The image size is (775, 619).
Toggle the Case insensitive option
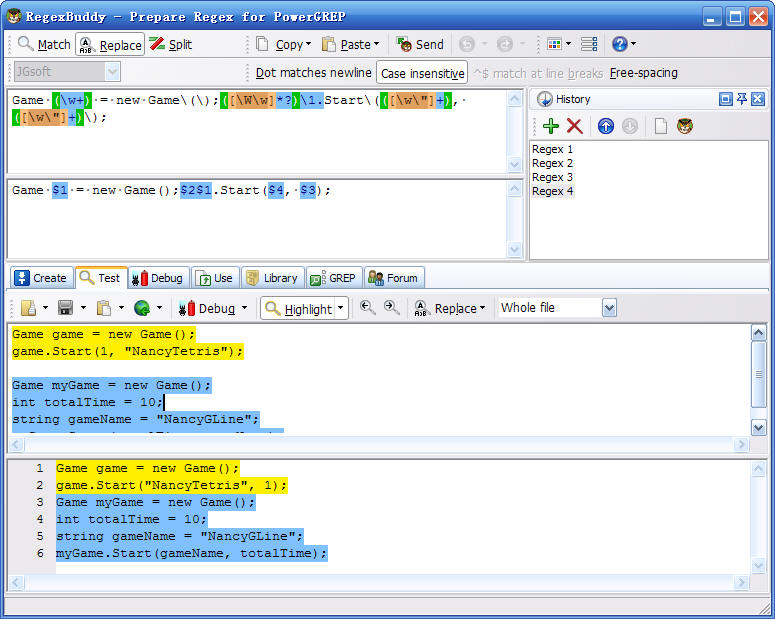[422, 73]
